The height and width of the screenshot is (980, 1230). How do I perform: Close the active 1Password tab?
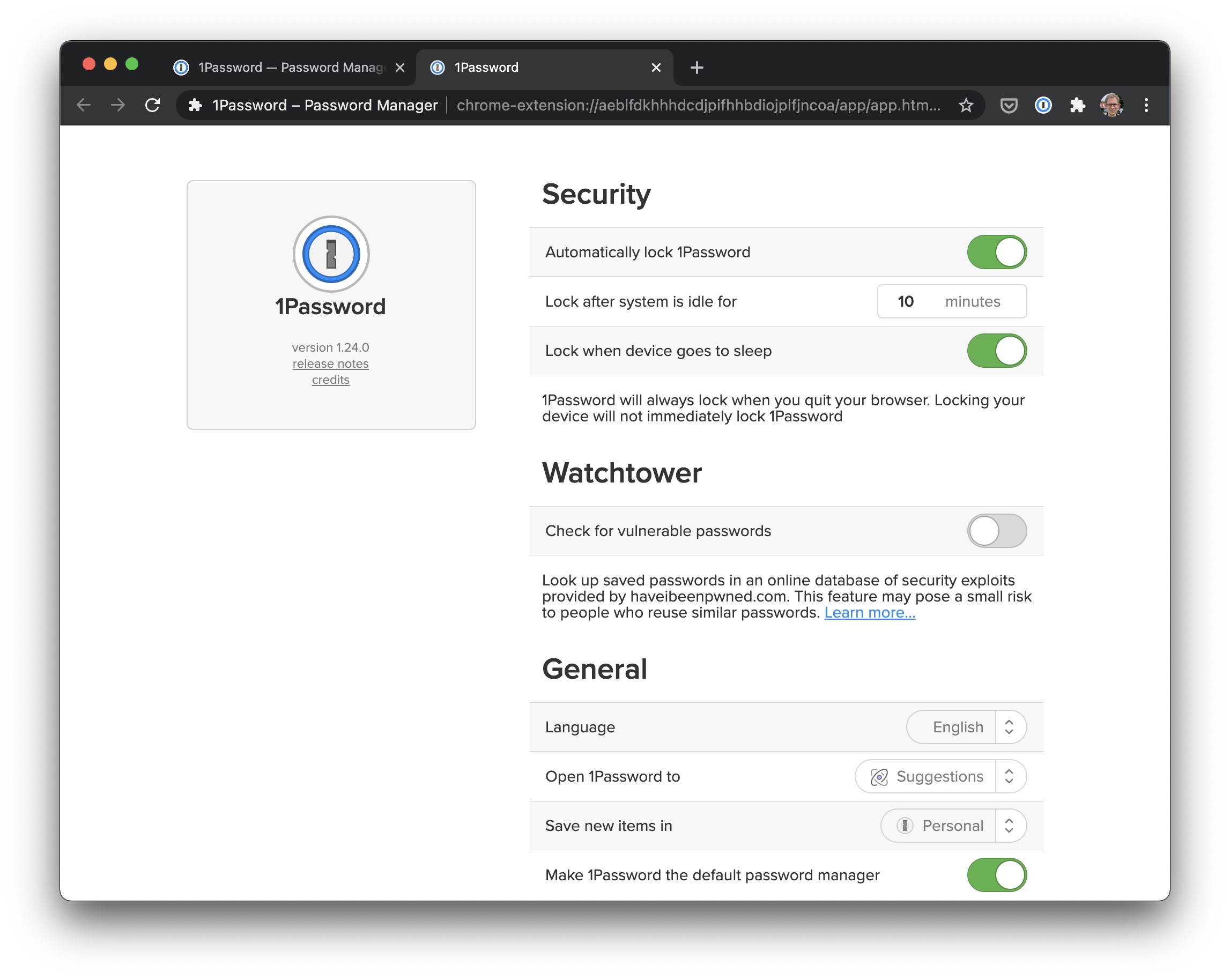point(656,68)
